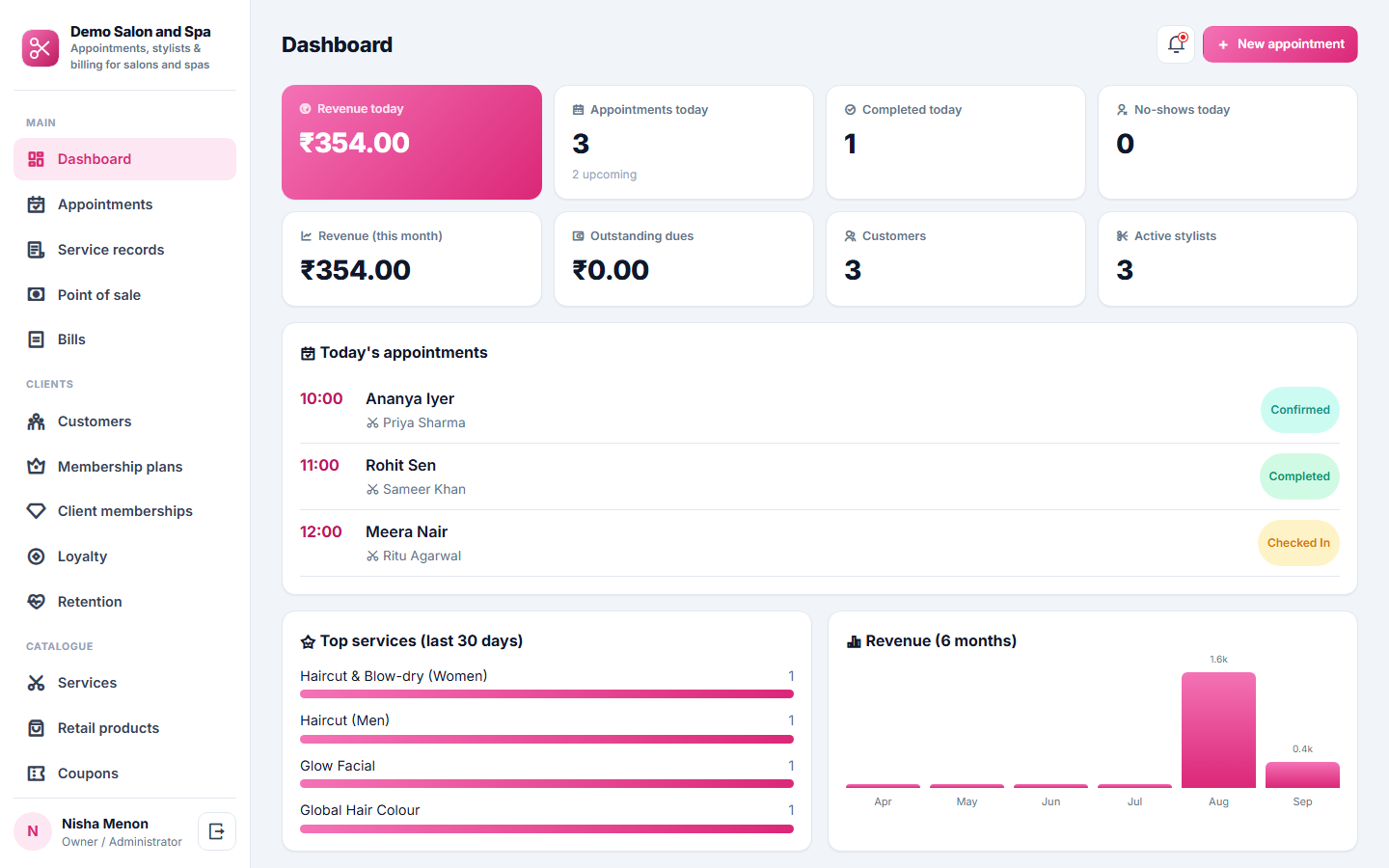Image resolution: width=1389 pixels, height=868 pixels.
Task: Click the Retail products bag icon
Action: click(x=37, y=728)
